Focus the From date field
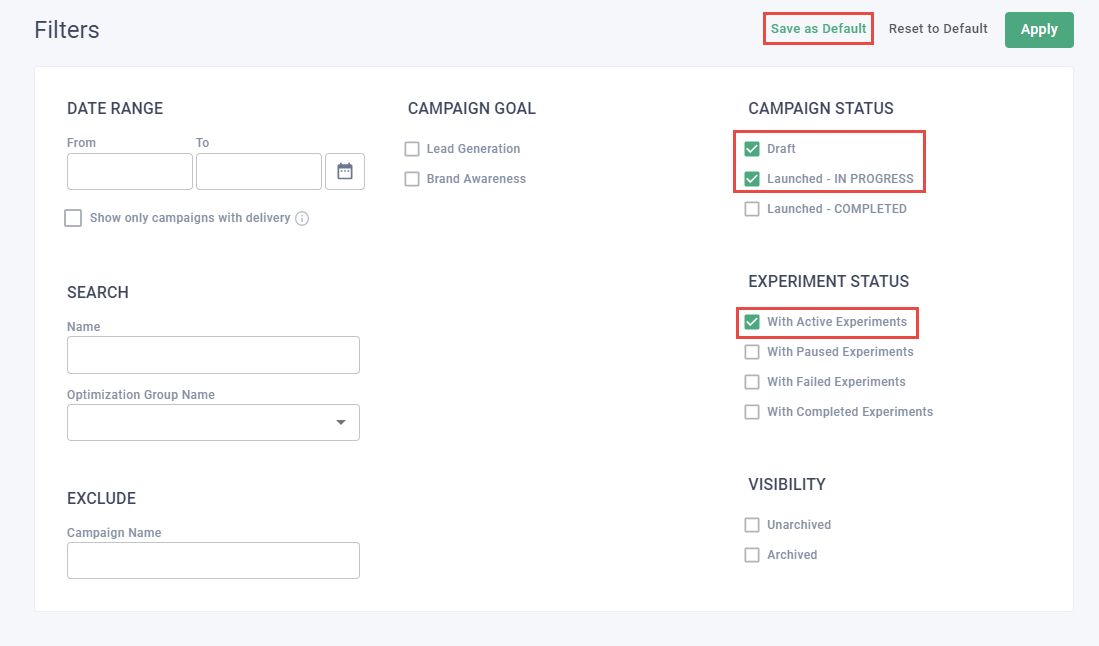The width and height of the screenshot is (1099, 646). tap(130, 172)
